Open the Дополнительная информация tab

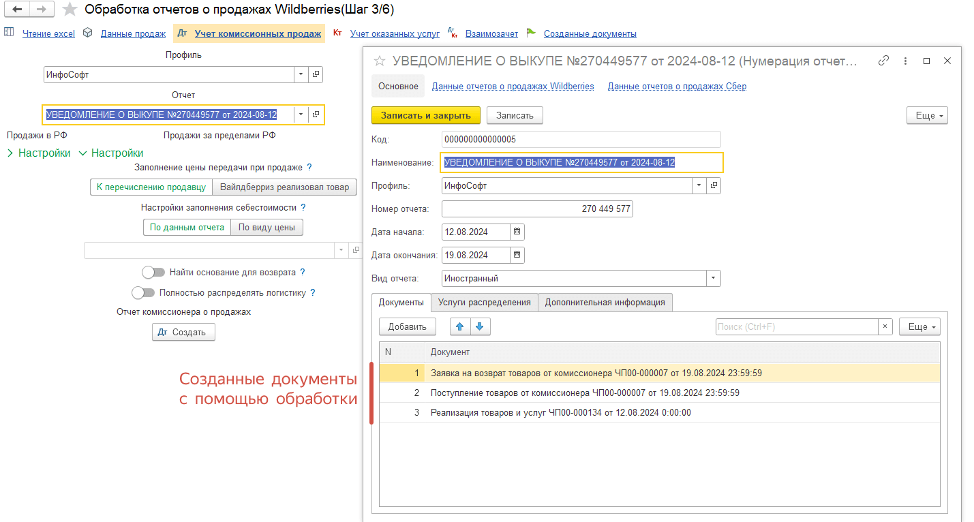605,302
